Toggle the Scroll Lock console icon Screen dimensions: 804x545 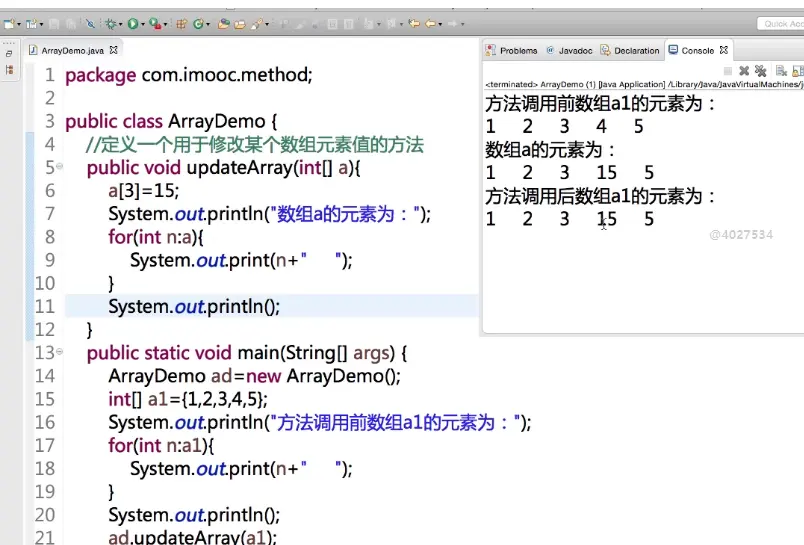pos(797,71)
